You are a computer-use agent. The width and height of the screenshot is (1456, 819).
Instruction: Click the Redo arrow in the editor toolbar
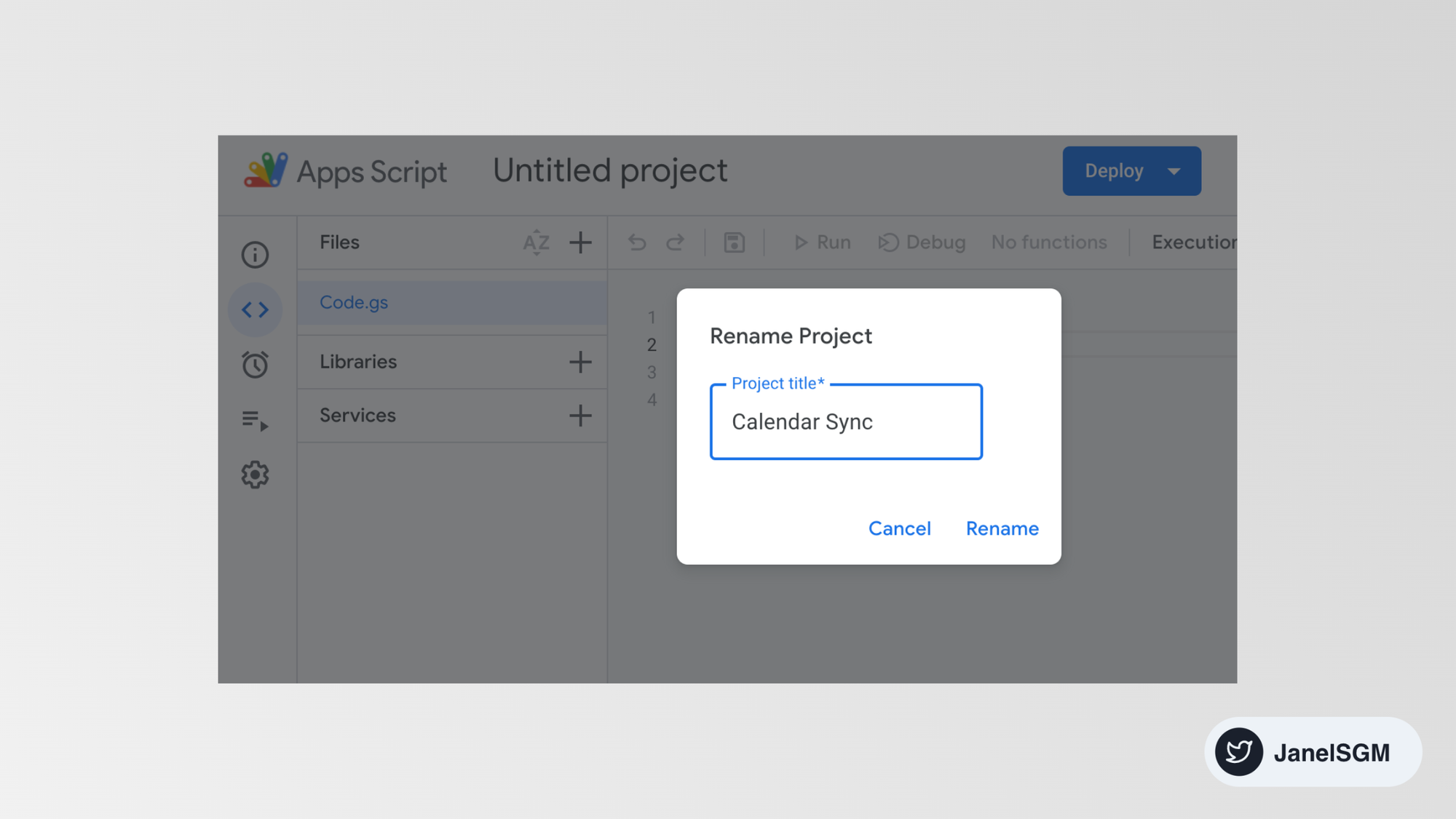(x=676, y=242)
